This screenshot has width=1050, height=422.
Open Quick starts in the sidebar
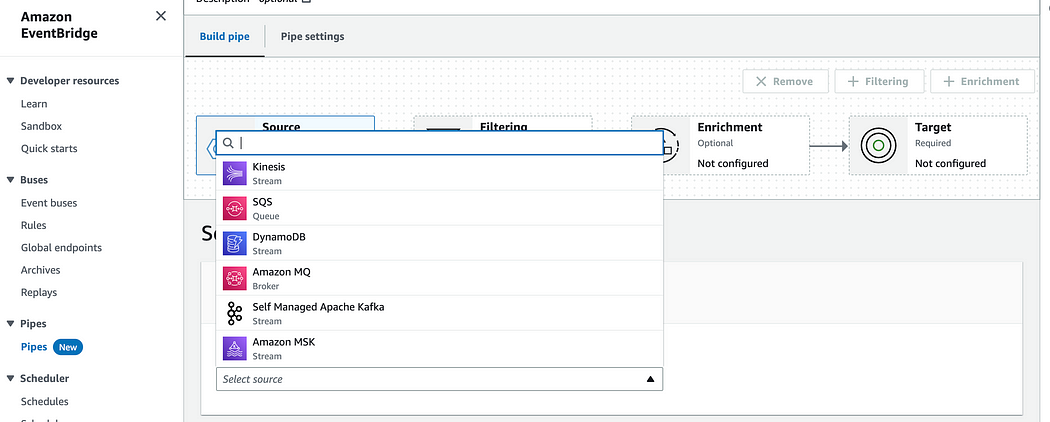pos(49,149)
